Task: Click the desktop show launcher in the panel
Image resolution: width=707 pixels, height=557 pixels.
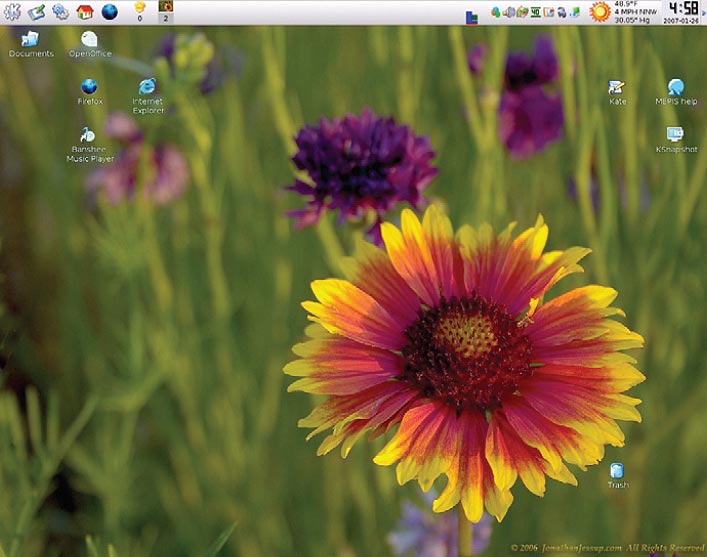Action: [x=37, y=12]
